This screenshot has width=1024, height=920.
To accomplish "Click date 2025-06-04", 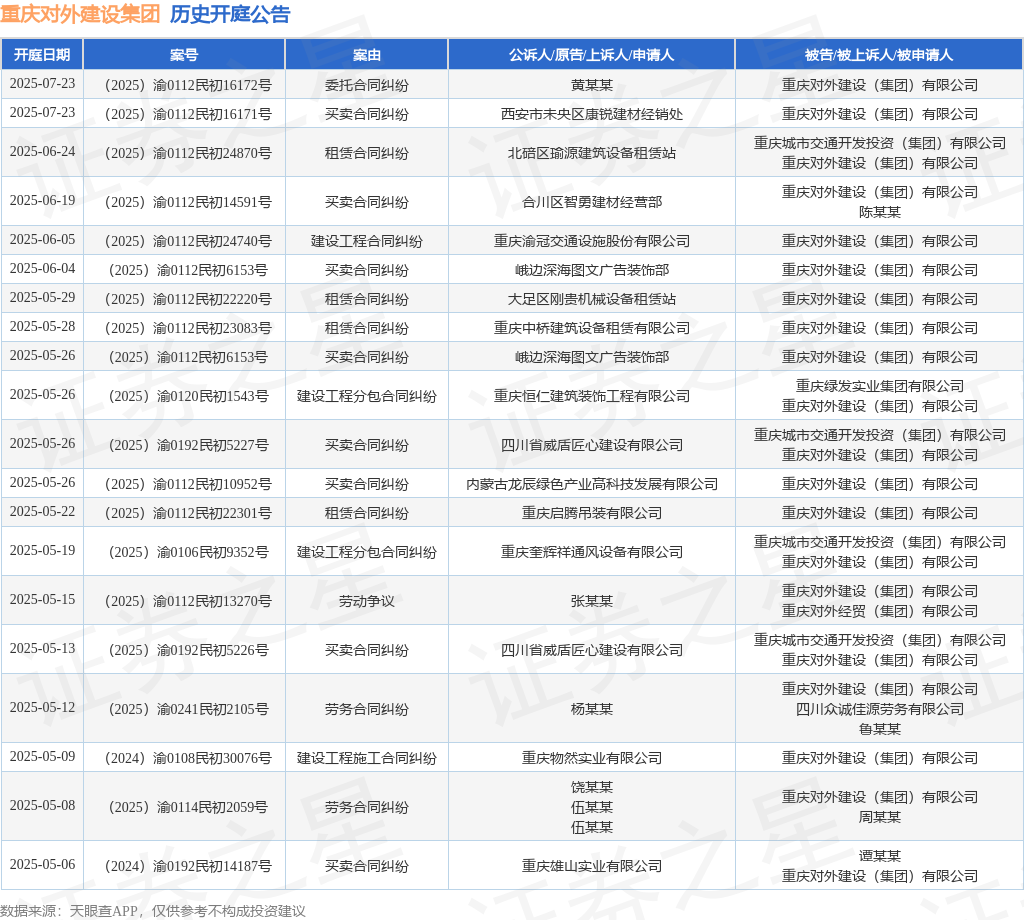I will [x=42, y=268].
